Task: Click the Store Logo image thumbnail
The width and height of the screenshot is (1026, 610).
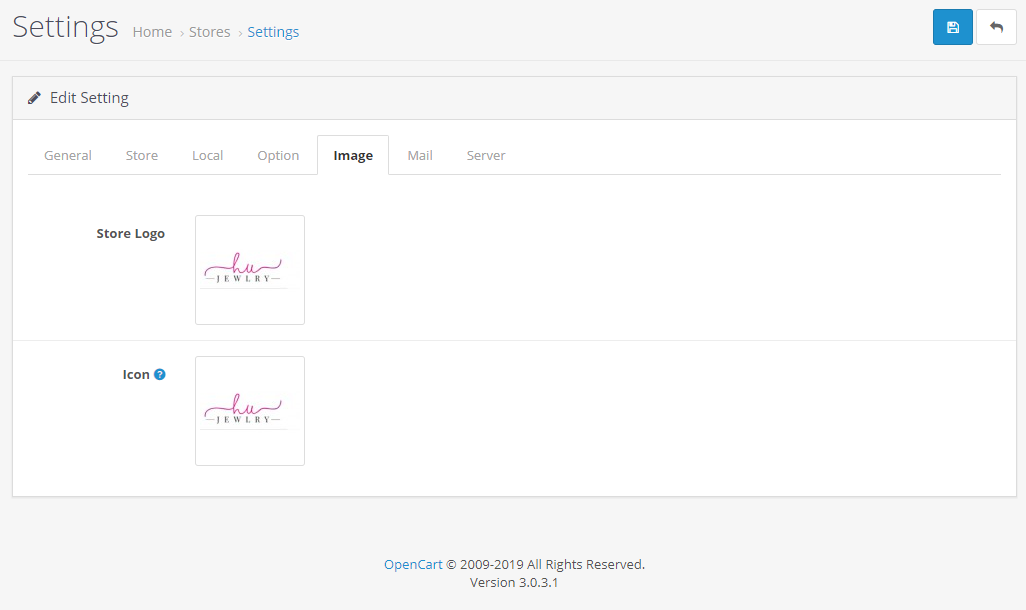Action: pyautogui.click(x=250, y=270)
